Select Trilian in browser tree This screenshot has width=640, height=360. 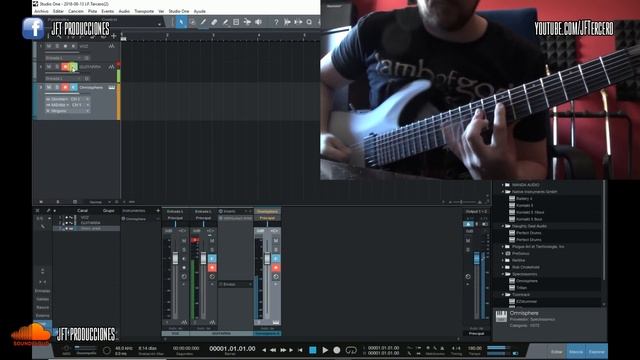[522, 288]
